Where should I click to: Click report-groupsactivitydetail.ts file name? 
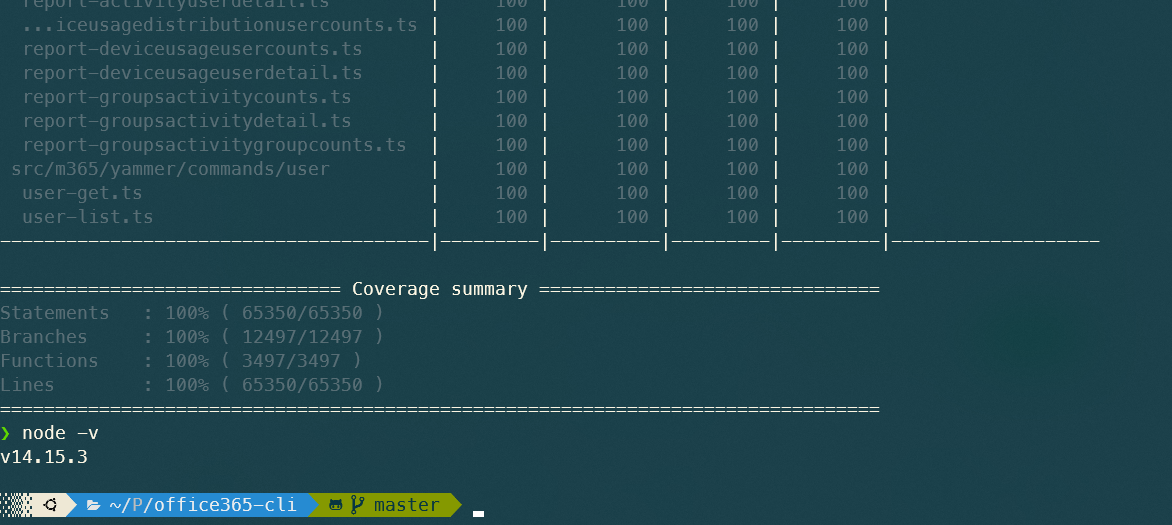click(x=186, y=121)
